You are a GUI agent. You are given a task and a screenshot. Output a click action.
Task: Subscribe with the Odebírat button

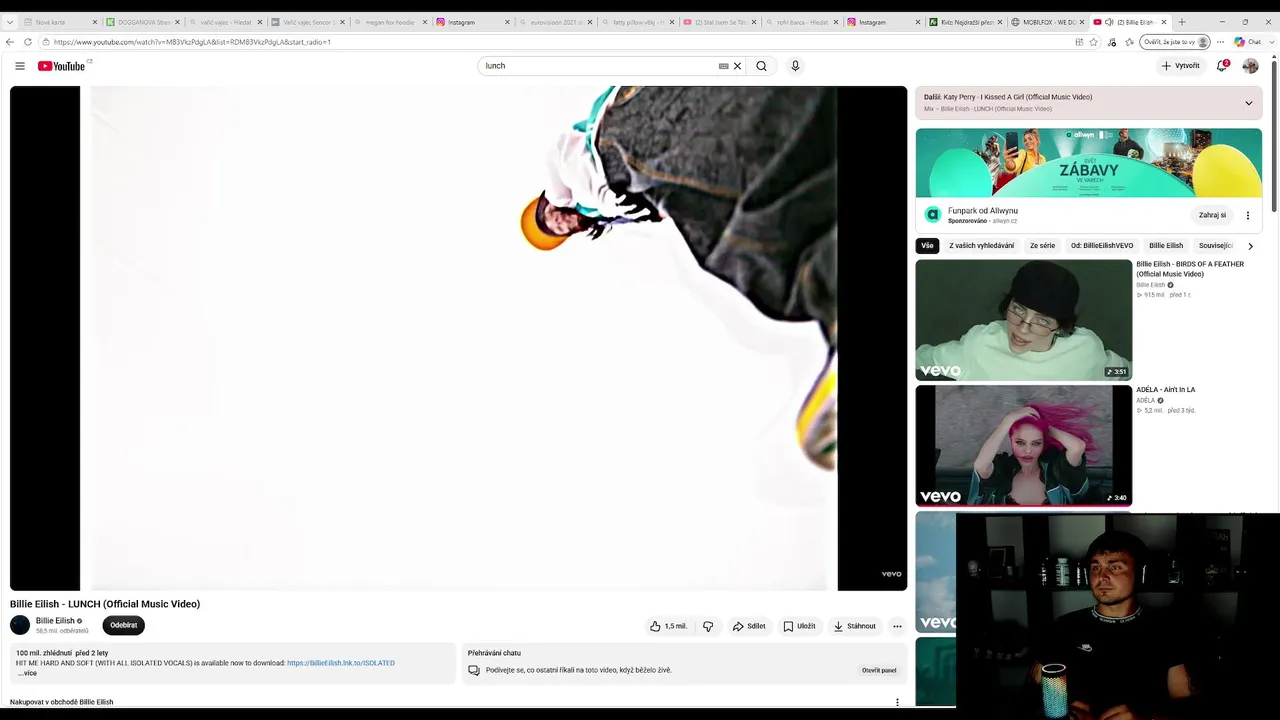coord(124,625)
